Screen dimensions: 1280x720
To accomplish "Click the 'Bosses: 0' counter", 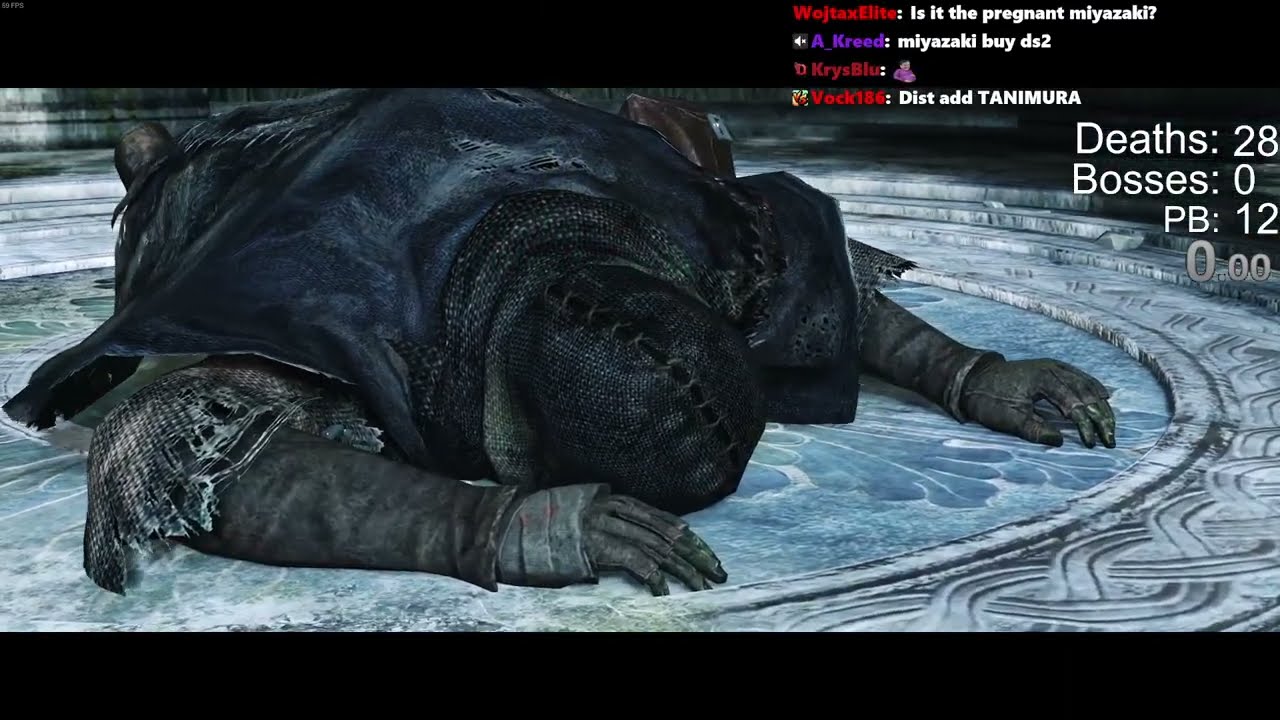I will point(1164,180).
